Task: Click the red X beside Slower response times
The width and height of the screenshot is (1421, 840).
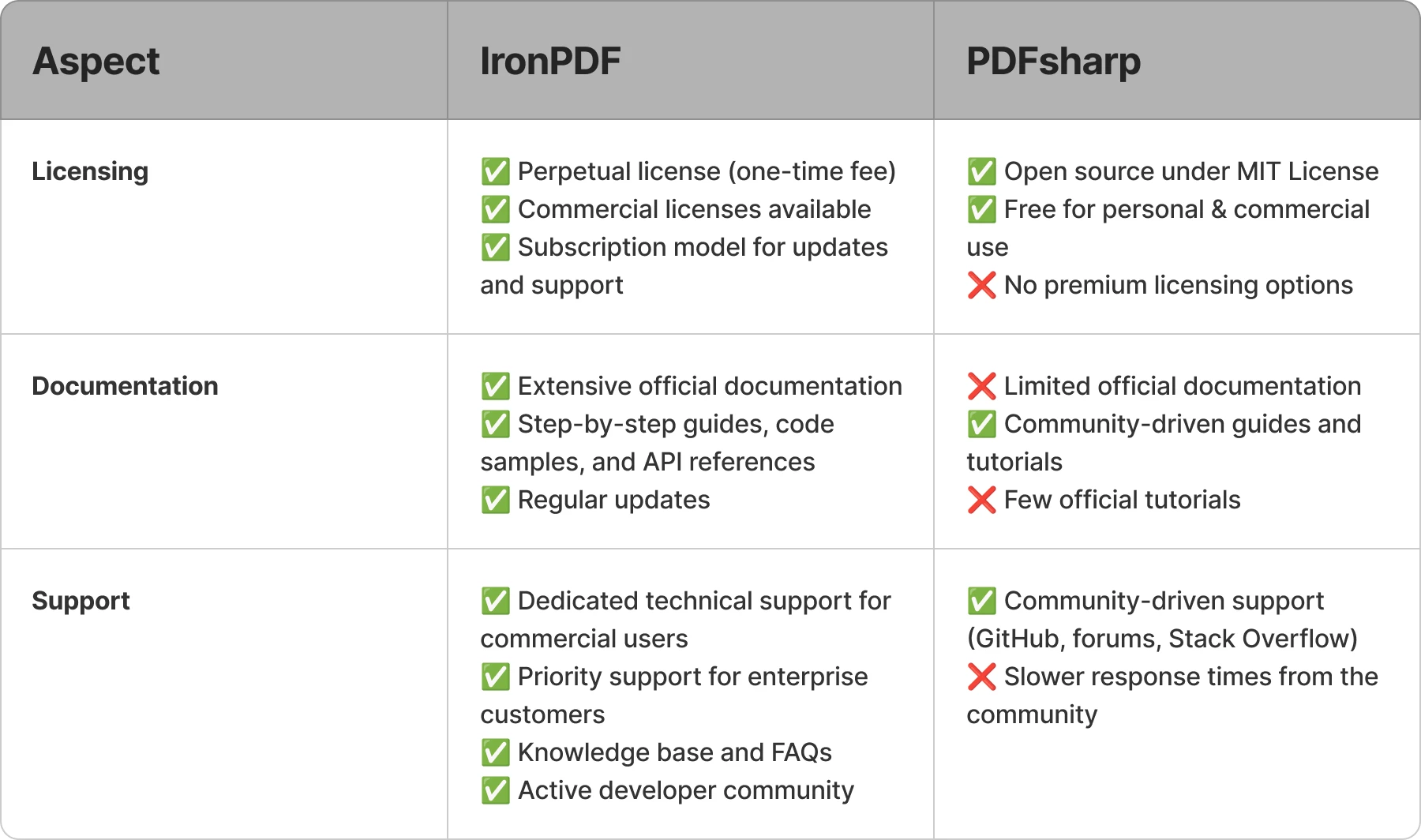Action: pyautogui.click(x=981, y=677)
